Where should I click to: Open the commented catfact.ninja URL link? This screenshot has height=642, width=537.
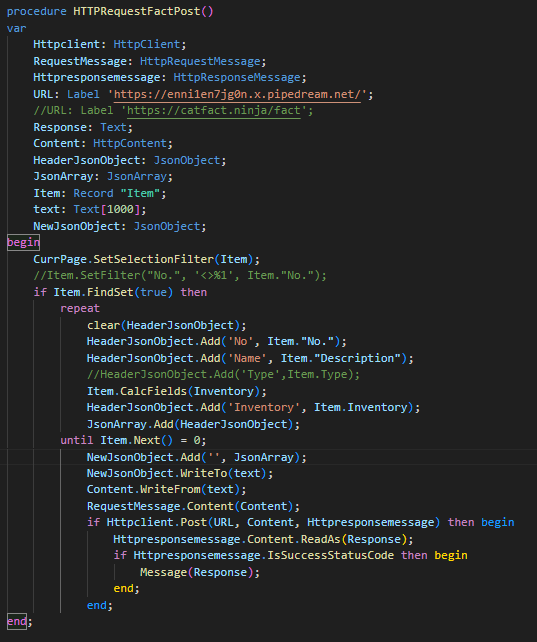coord(214,111)
